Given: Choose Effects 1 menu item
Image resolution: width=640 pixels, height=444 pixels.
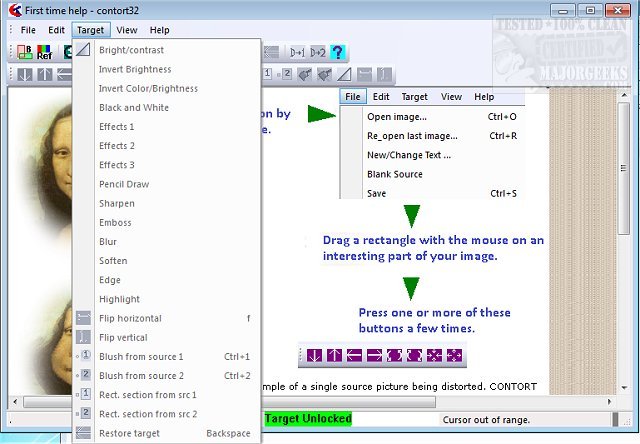Looking at the screenshot, I should coord(167,127).
